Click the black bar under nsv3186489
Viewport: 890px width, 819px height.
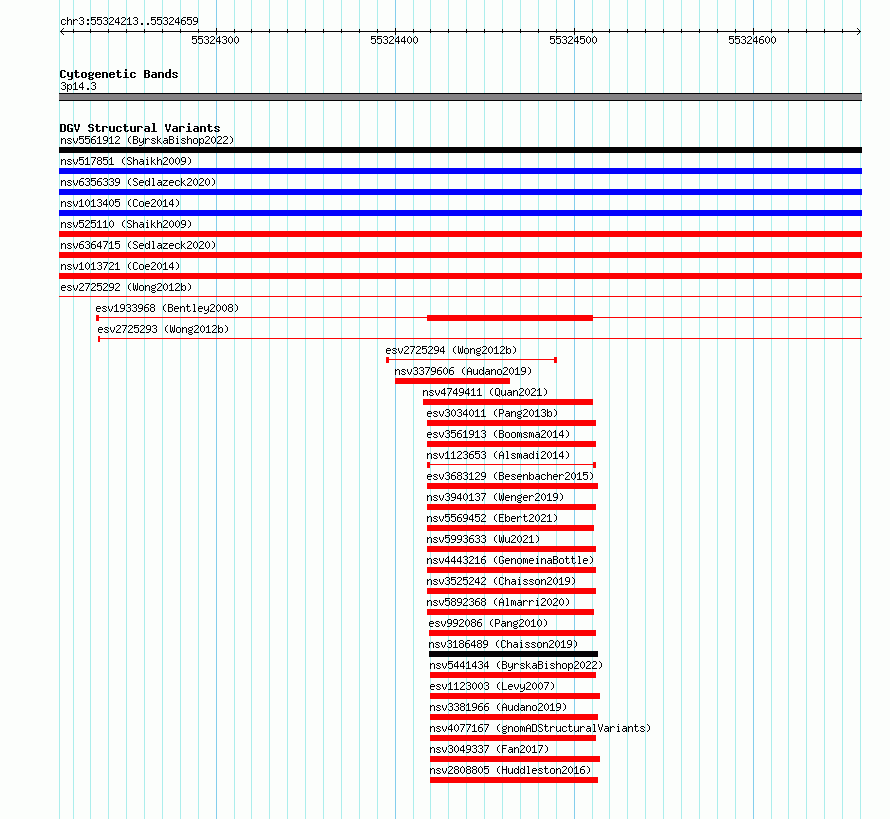(513, 654)
